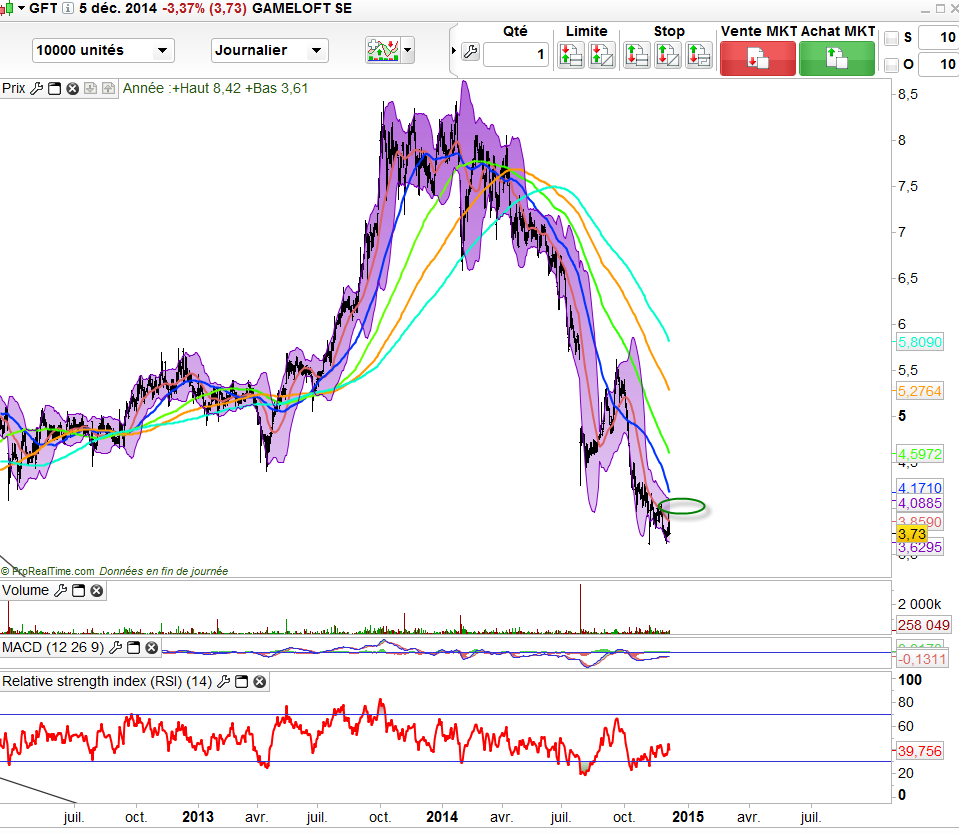Image resolution: width=959 pixels, height=833 pixels.
Task: Click the third Stop order icon
Action: click(699, 56)
